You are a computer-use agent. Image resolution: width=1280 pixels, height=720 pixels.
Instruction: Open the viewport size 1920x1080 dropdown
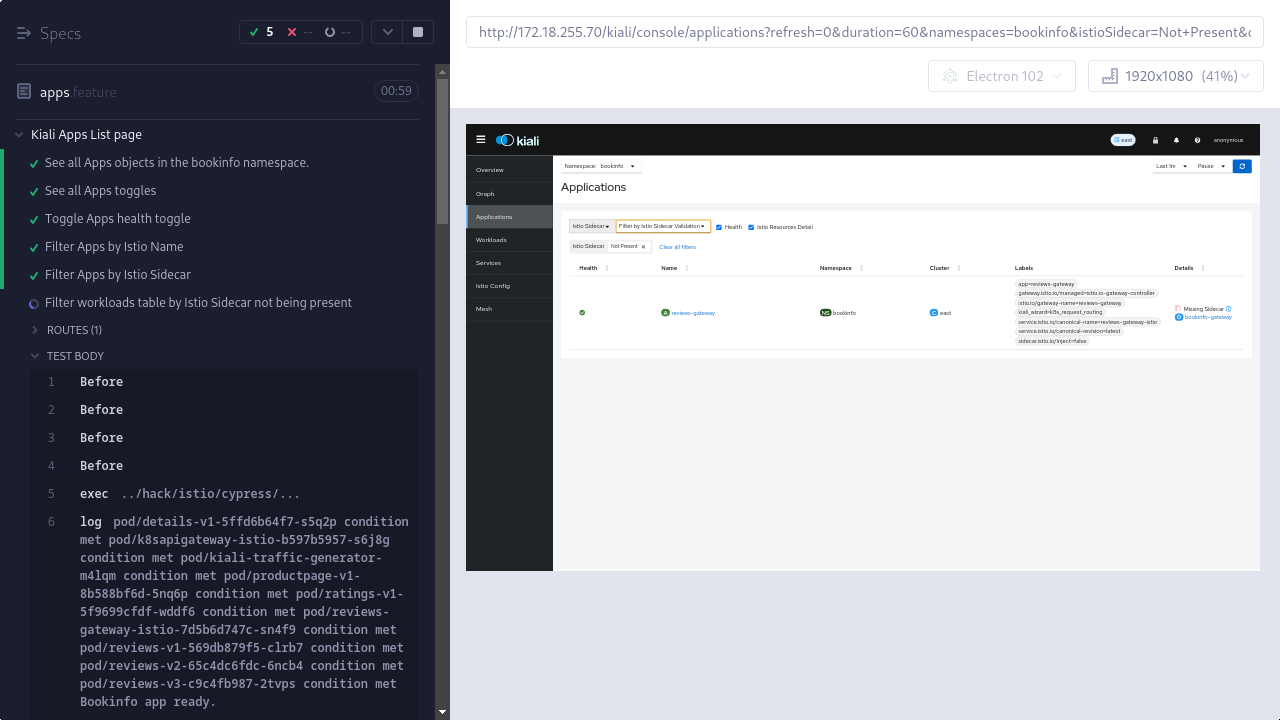pos(1175,76)
